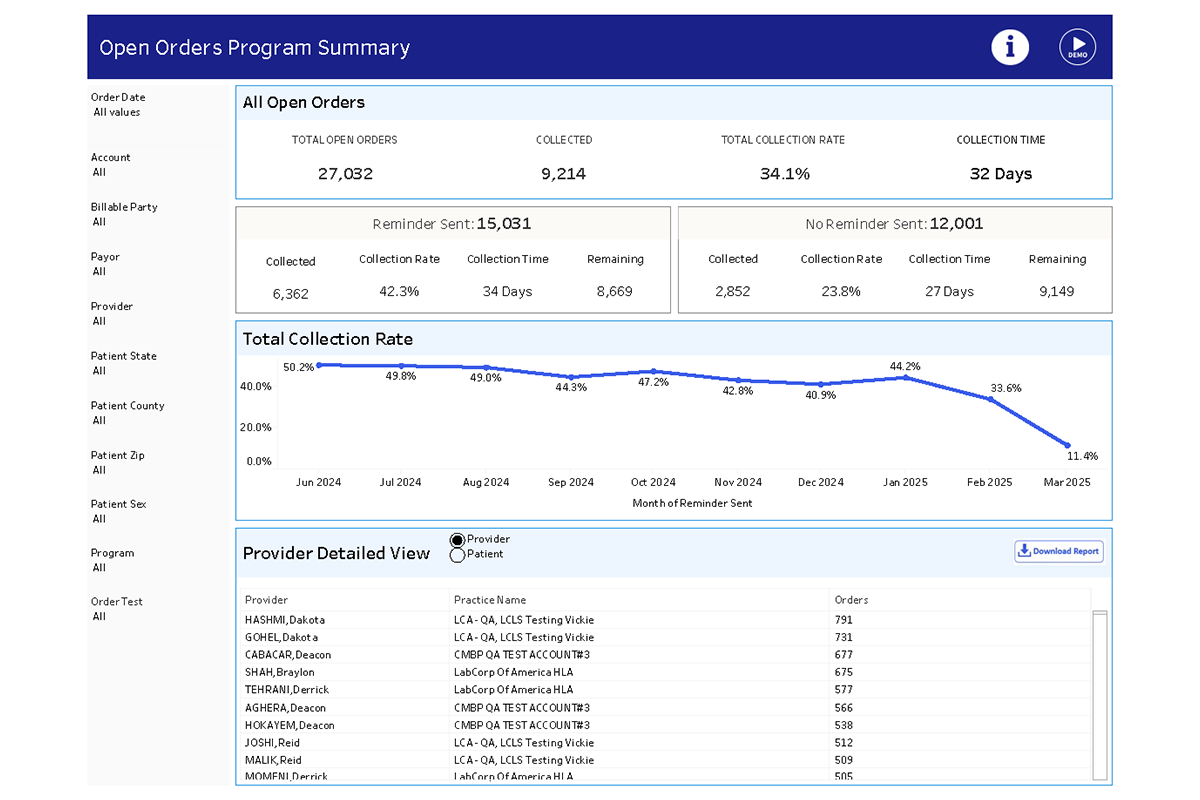Open the dashboard info popup
The height and width of the screenshot is (800, 1200).
[x=1010, y=47]
